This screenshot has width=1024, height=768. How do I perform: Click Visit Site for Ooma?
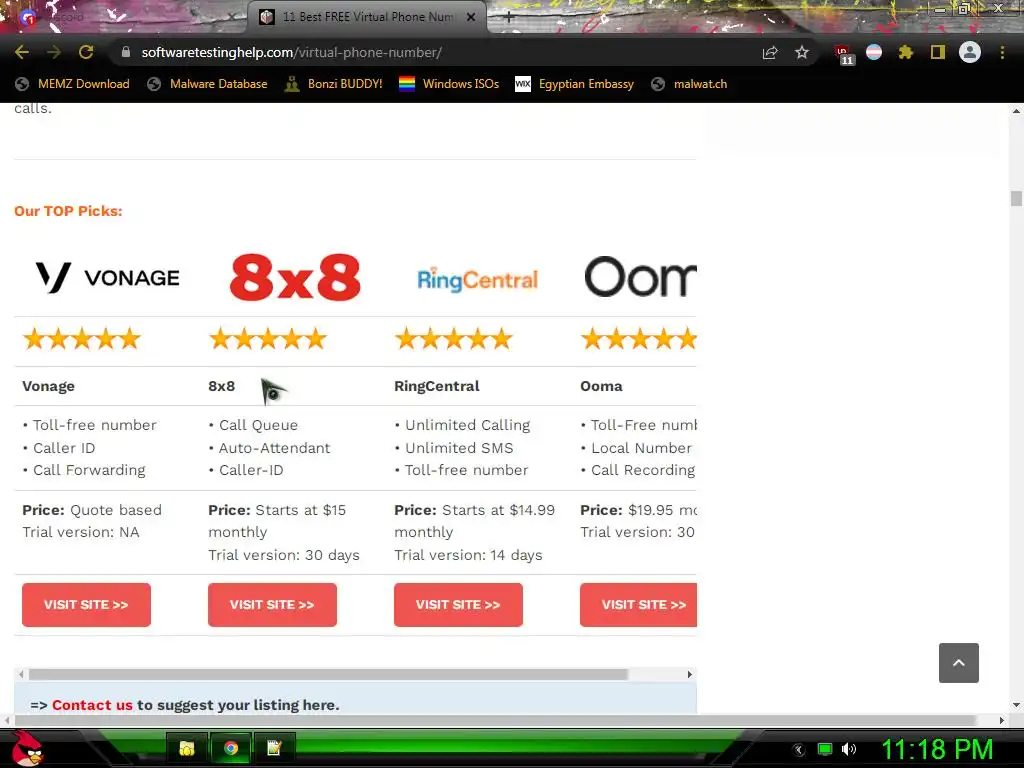pyautogui.click(x=638, y=605)
